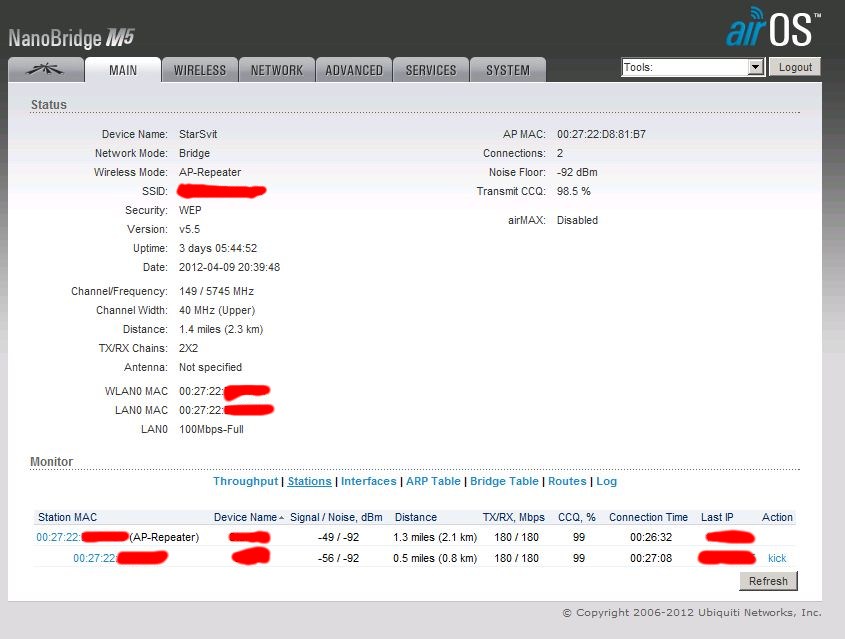Image resolution: width=845 pixels, height=639 pixels.
Task: View the ARP Table
Action: pos(433,481)
